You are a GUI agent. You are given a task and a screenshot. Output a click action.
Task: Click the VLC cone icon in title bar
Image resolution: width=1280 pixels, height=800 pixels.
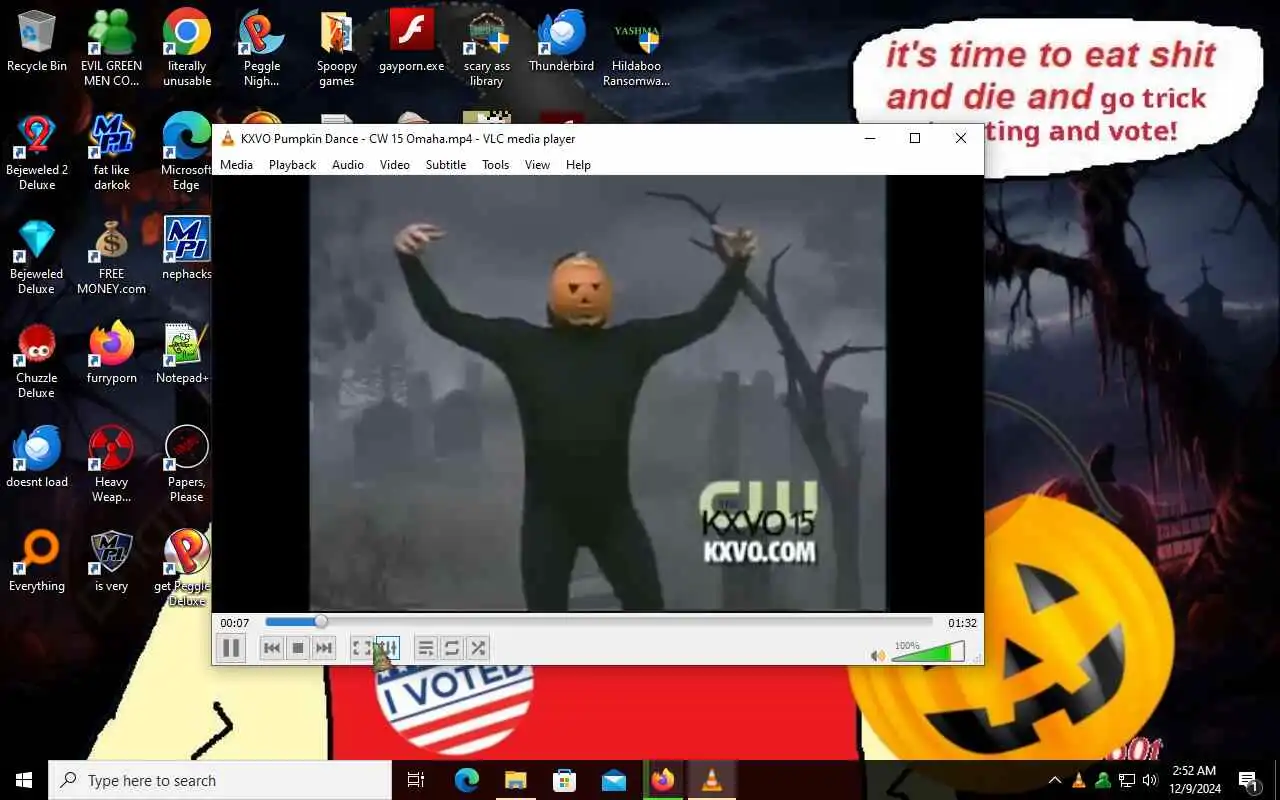[x=227, y=139]
